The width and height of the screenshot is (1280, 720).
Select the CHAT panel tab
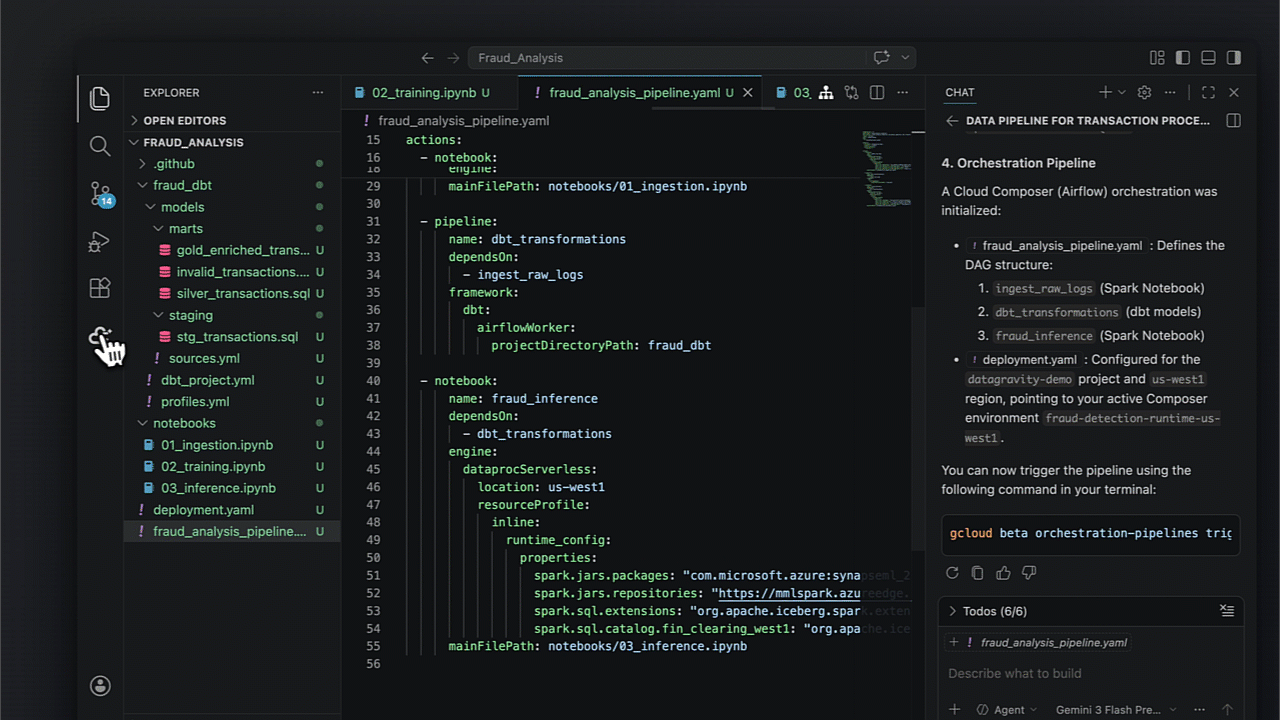pos(959,92)
